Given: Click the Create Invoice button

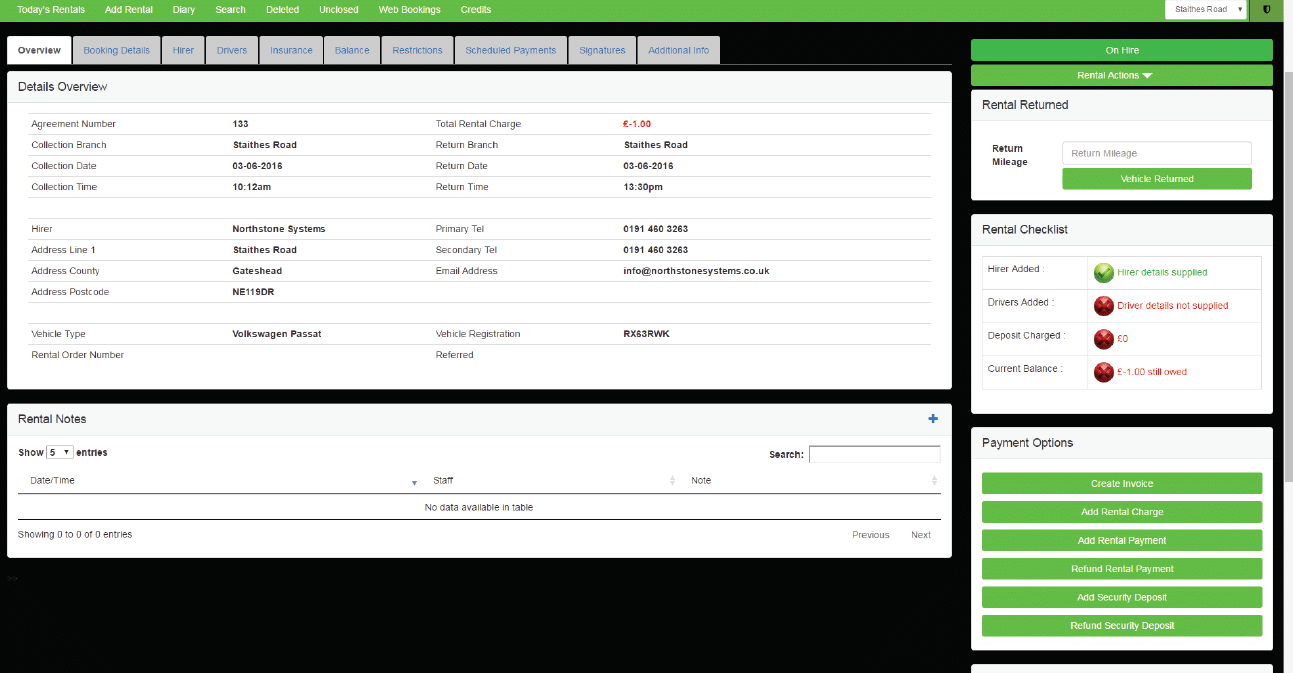Looking at the screenshot, I should (1121, 484).
